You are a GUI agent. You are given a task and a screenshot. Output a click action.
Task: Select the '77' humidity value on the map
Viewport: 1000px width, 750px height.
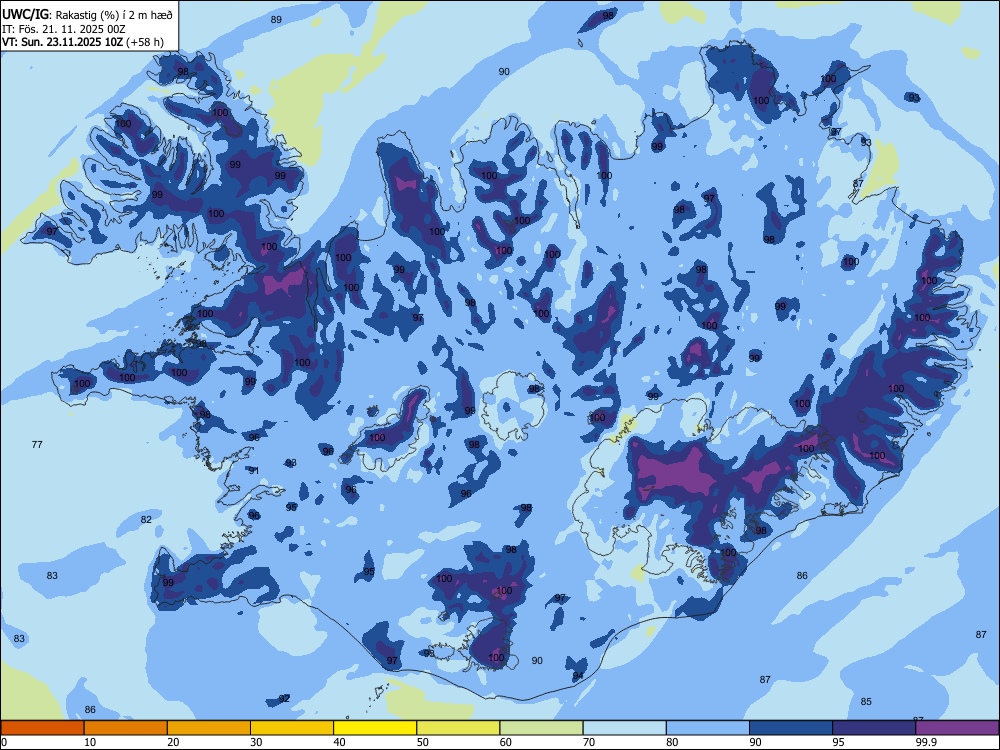pos(37,445)
